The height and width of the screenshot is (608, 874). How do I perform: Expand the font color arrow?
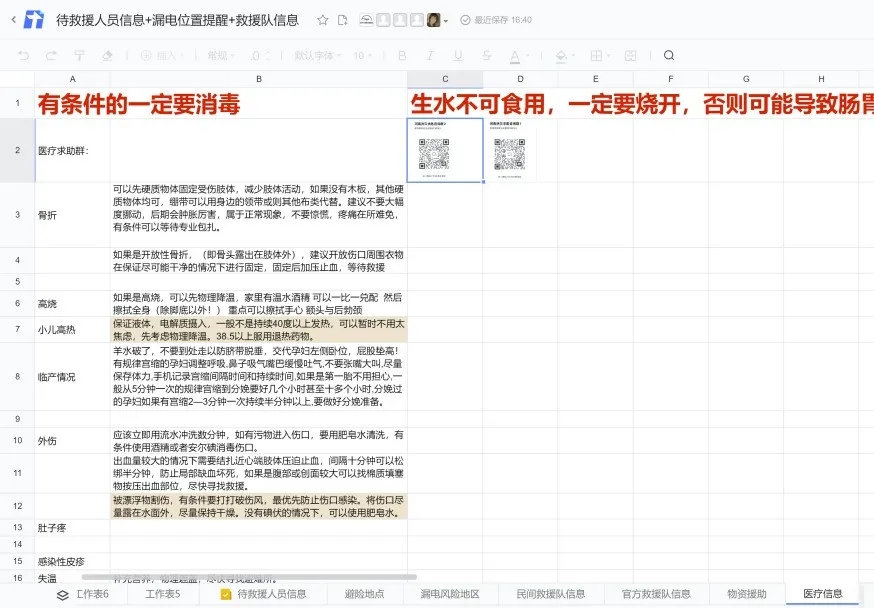click(527, 56)
